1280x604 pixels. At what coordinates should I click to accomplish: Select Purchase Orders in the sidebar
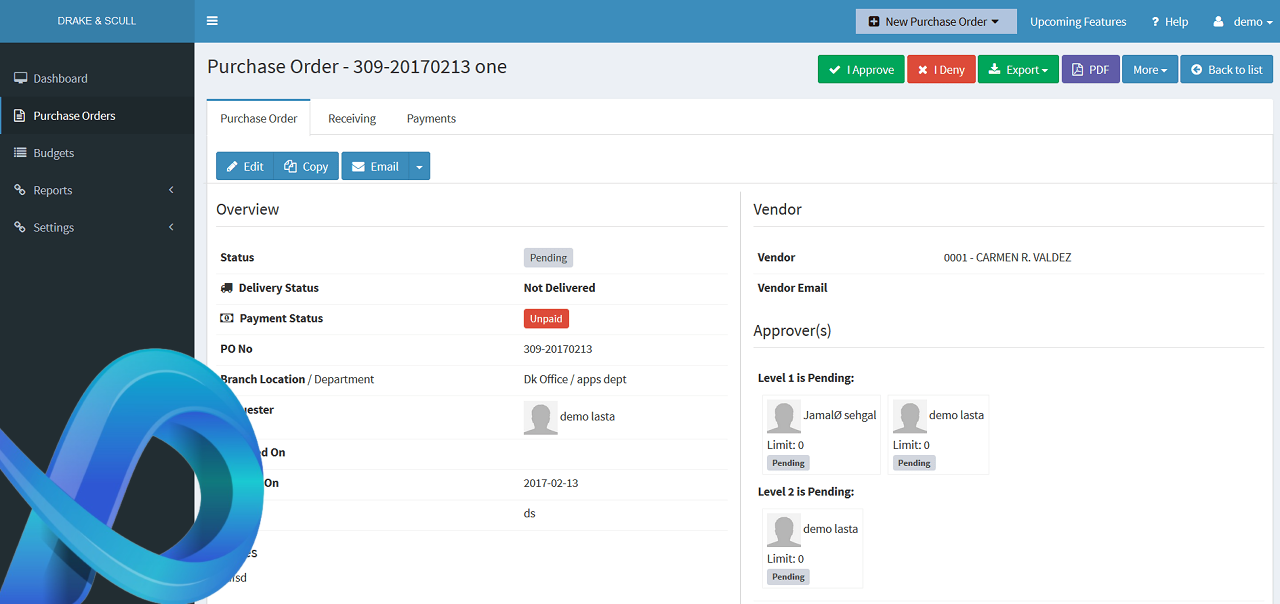click(97, 116)
